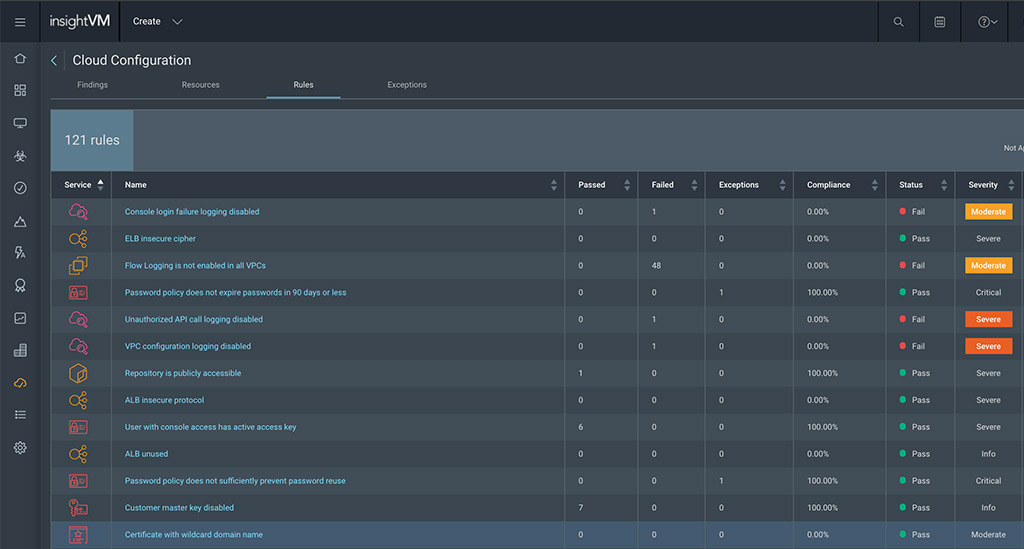Screen dimensions: 1024x549
Task: Open the Dashboard grid icon in sidebar
Action: 20,90
